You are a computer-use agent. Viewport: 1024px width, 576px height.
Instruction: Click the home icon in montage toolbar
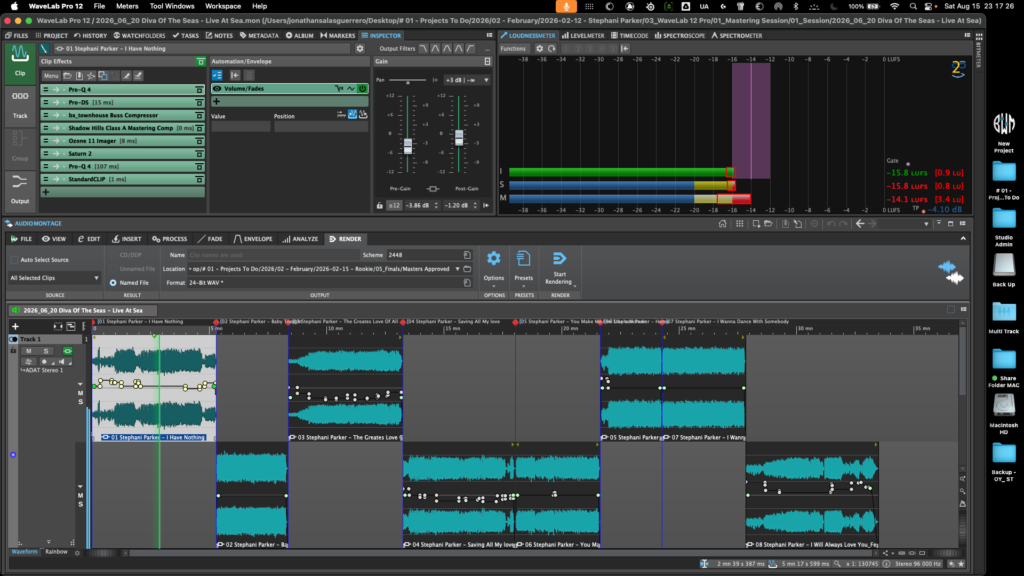[x=722, y=223]
